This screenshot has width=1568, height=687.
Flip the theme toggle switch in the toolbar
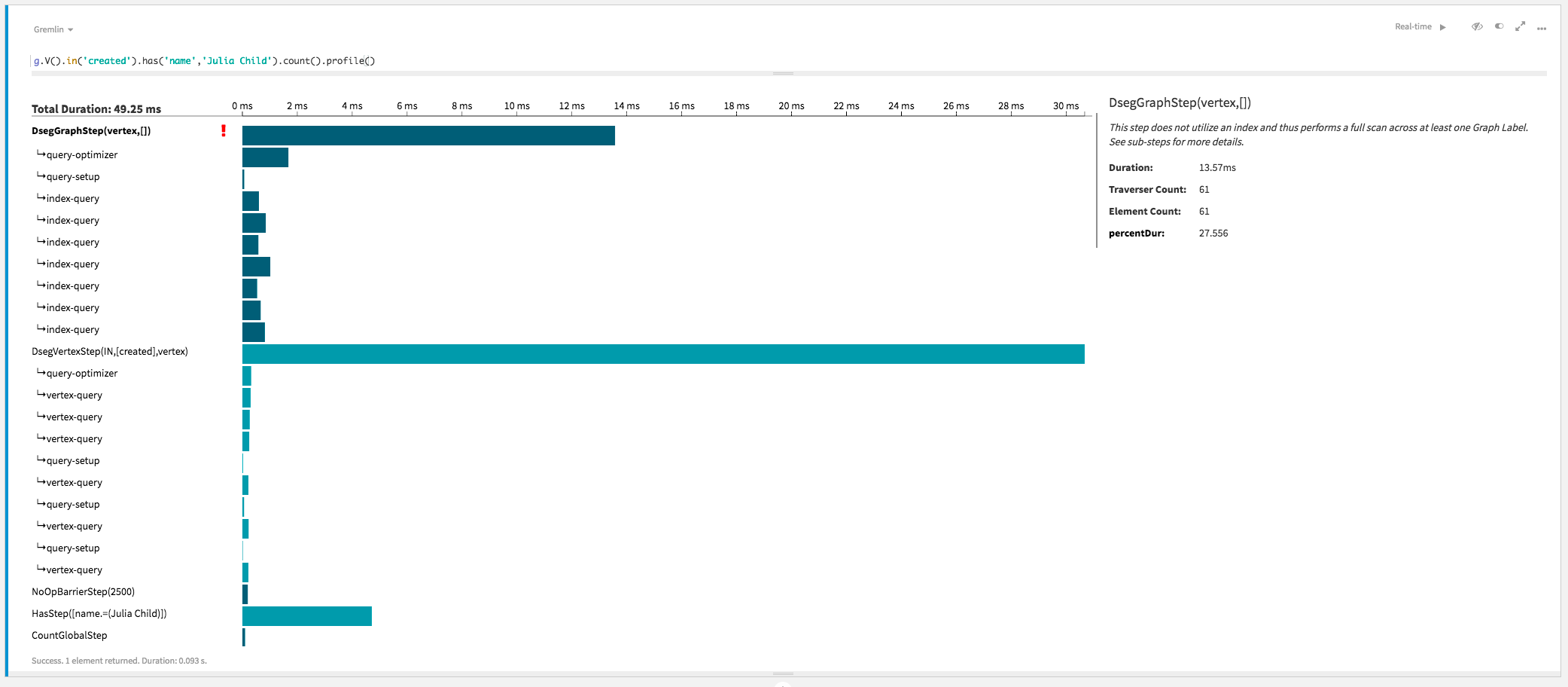coord(1499,26)
